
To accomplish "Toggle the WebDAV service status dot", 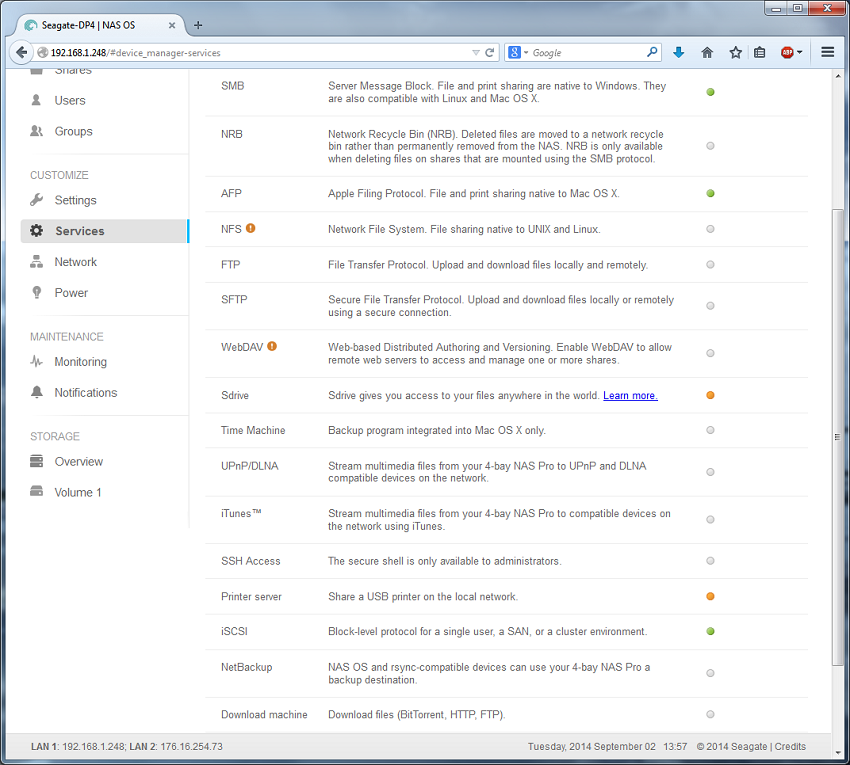I will [x=710, y=353].
